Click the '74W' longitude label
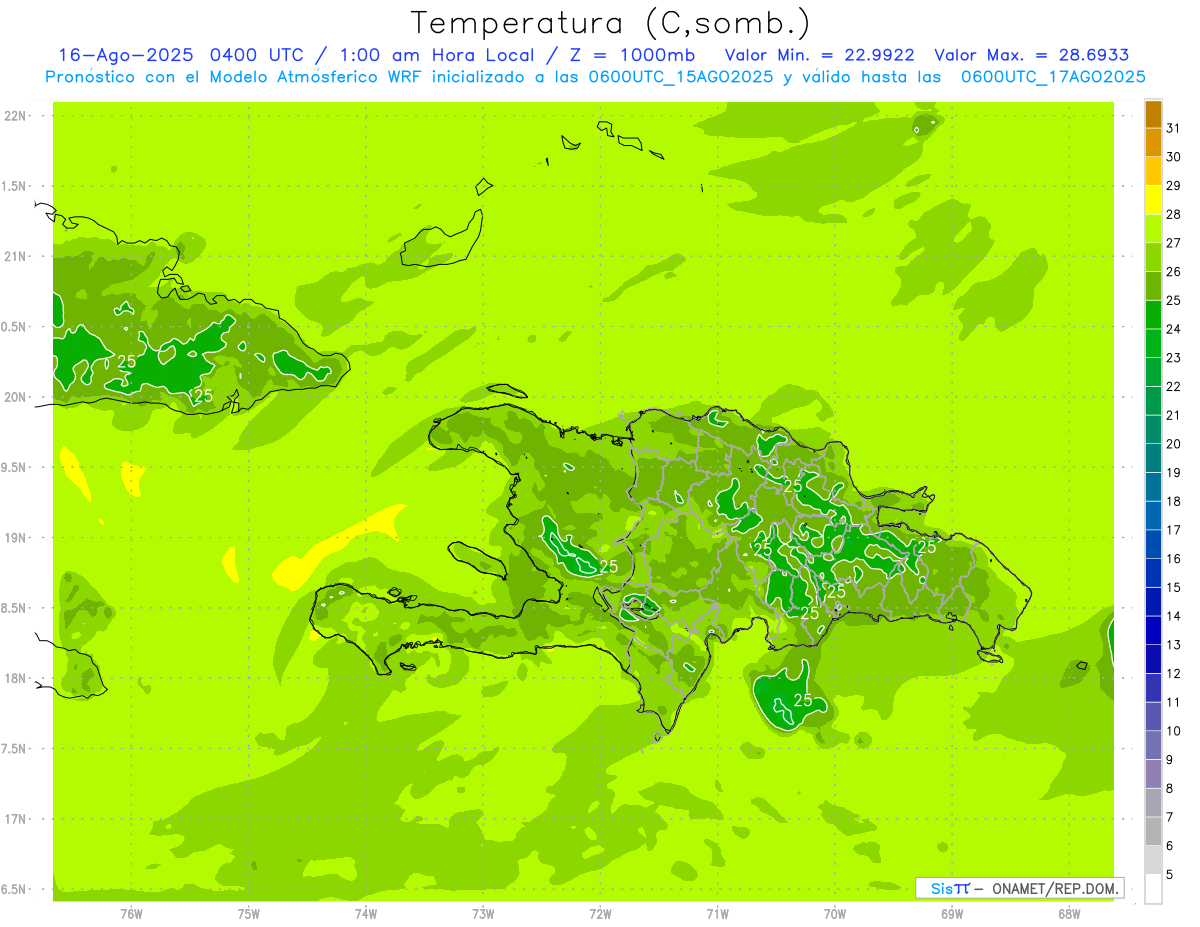Image resolution: width=1200 pixels, height=927 pixels. [366, 914]
